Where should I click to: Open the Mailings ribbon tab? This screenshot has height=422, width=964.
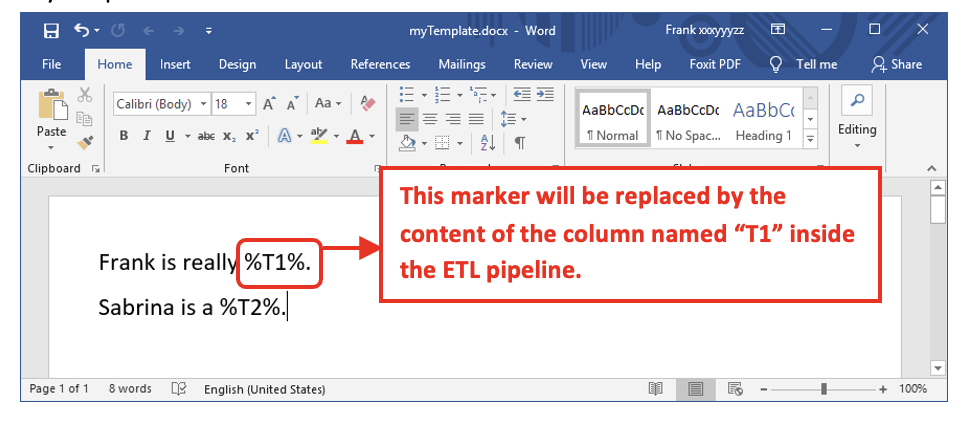click(x=461, y=64)
